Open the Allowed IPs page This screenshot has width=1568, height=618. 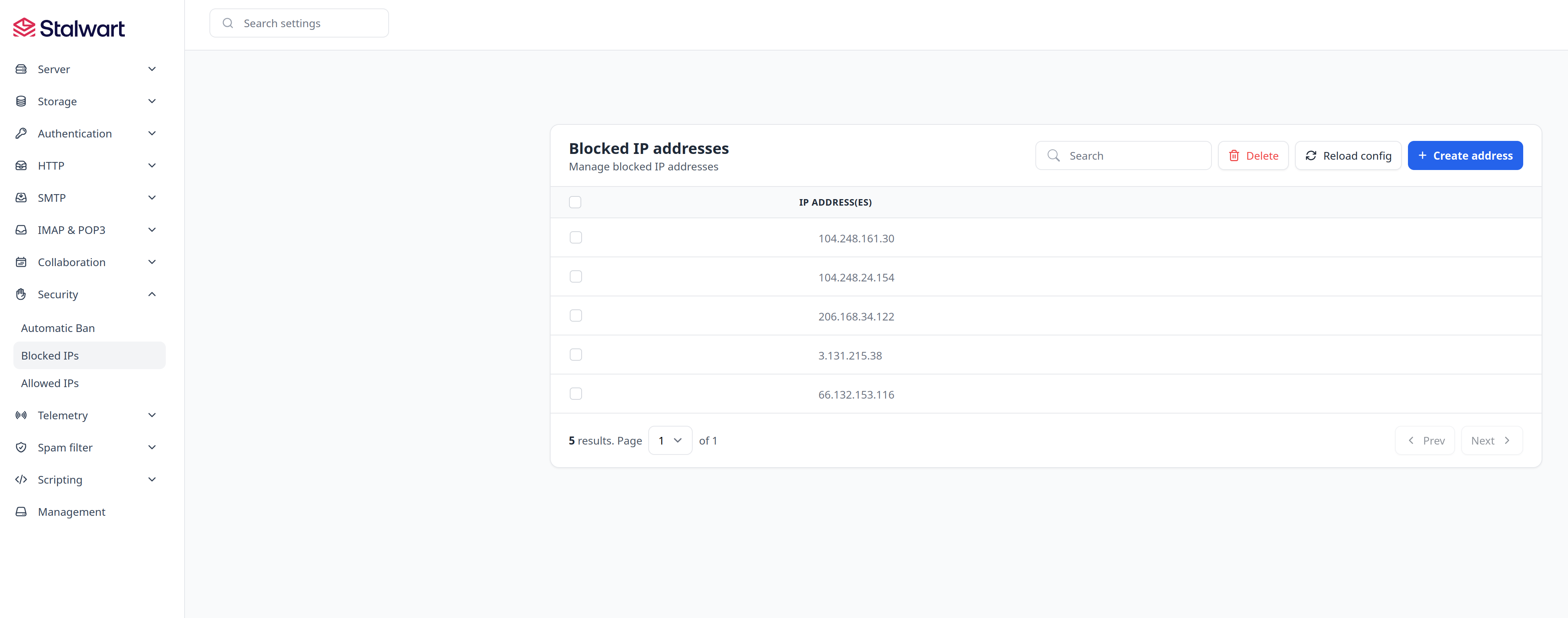pyautogui.click(x=50, y=383)
